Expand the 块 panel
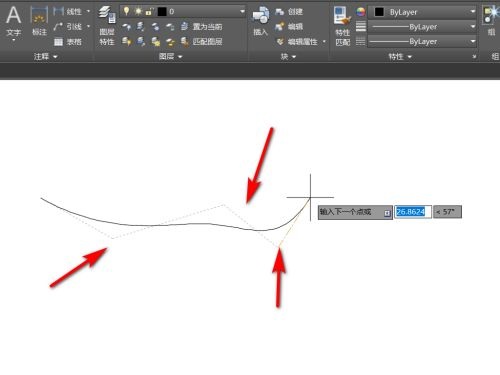 288,57
